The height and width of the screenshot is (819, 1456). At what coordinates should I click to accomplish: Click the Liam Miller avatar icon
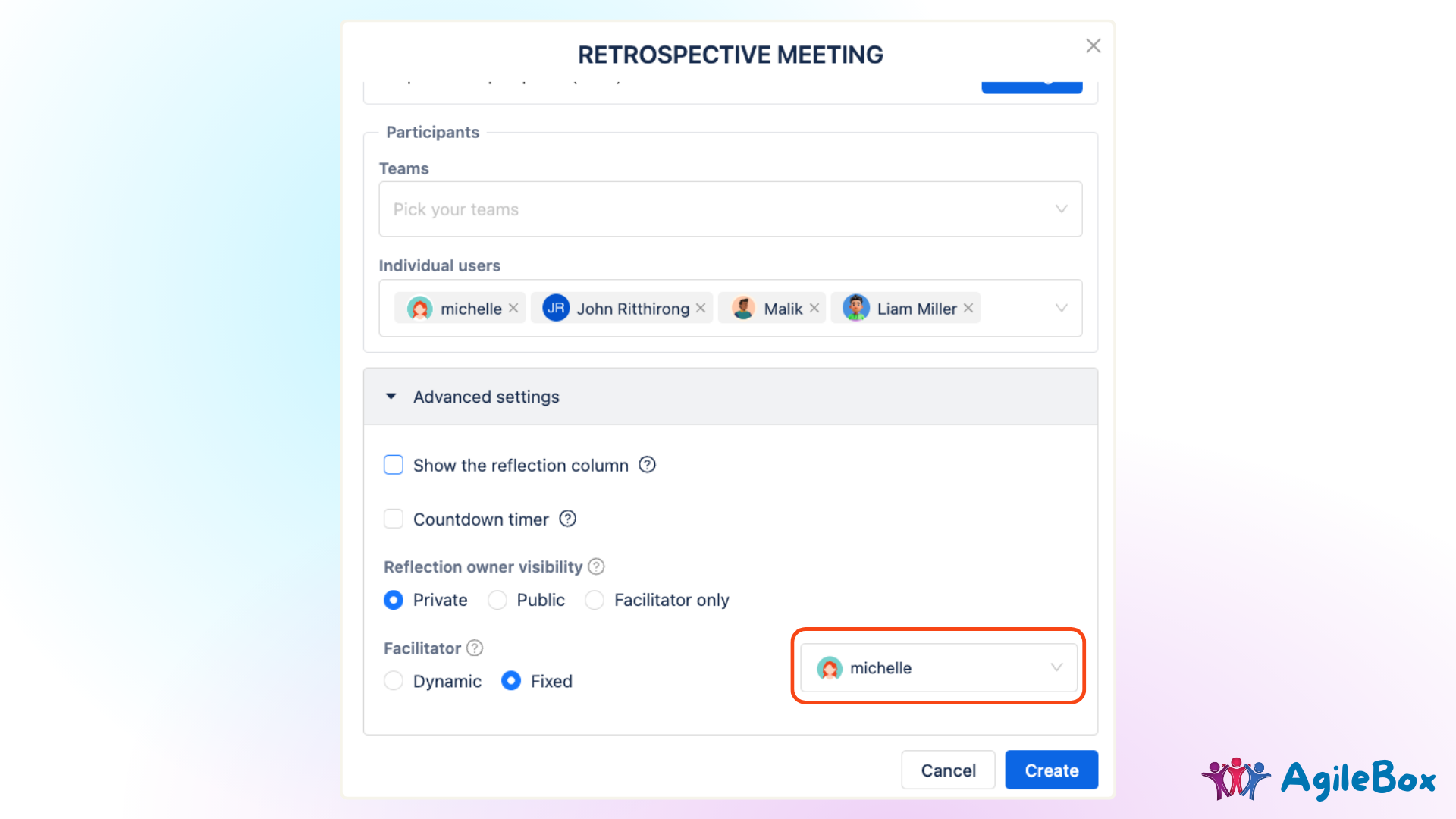[855, 308]
